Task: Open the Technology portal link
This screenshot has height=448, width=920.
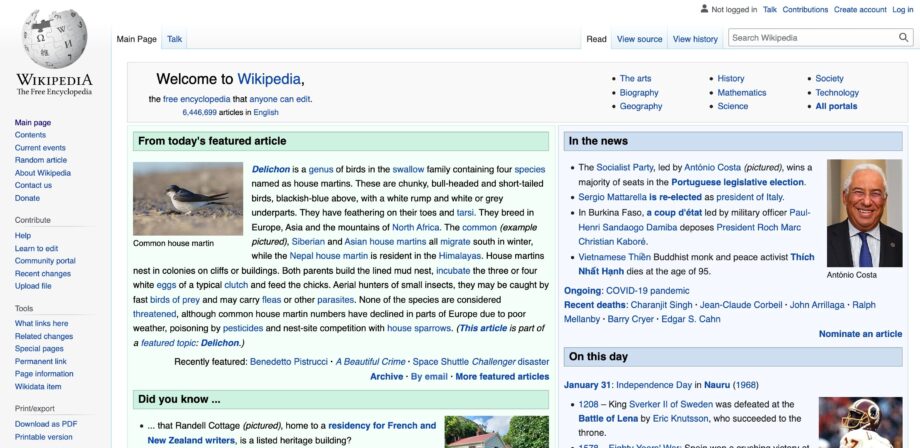Action: pos(837,93)
